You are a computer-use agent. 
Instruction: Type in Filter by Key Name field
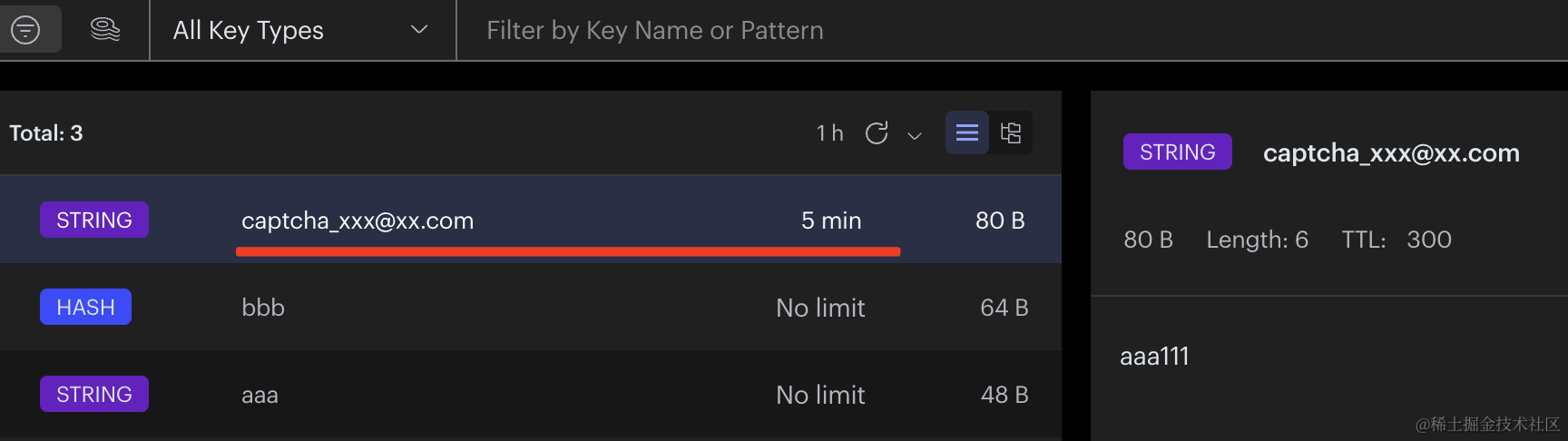pyautogui.click(x=998, y=30)
